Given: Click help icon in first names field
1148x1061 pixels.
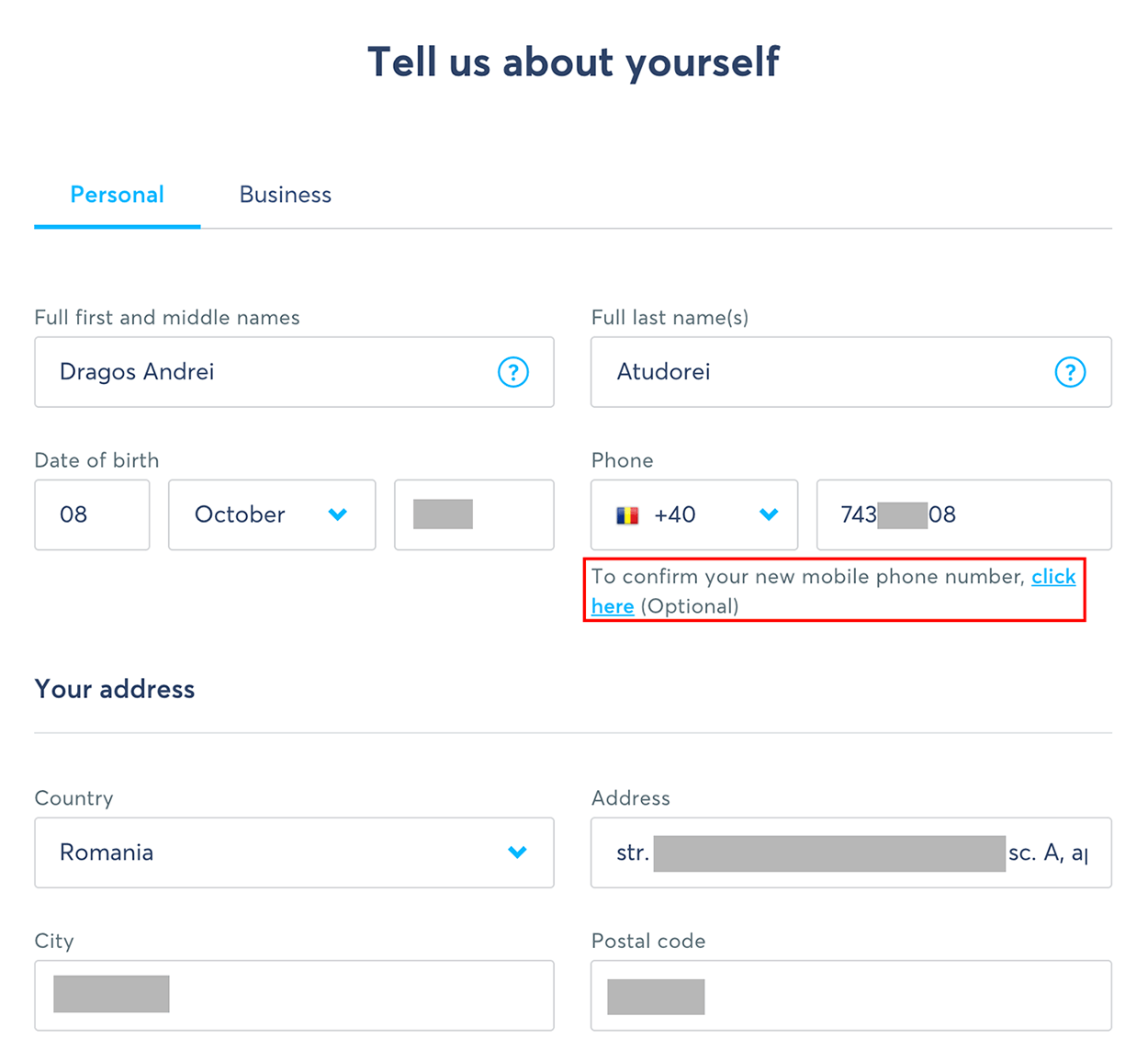Looking at the screenshot, I should pos(512,372).
